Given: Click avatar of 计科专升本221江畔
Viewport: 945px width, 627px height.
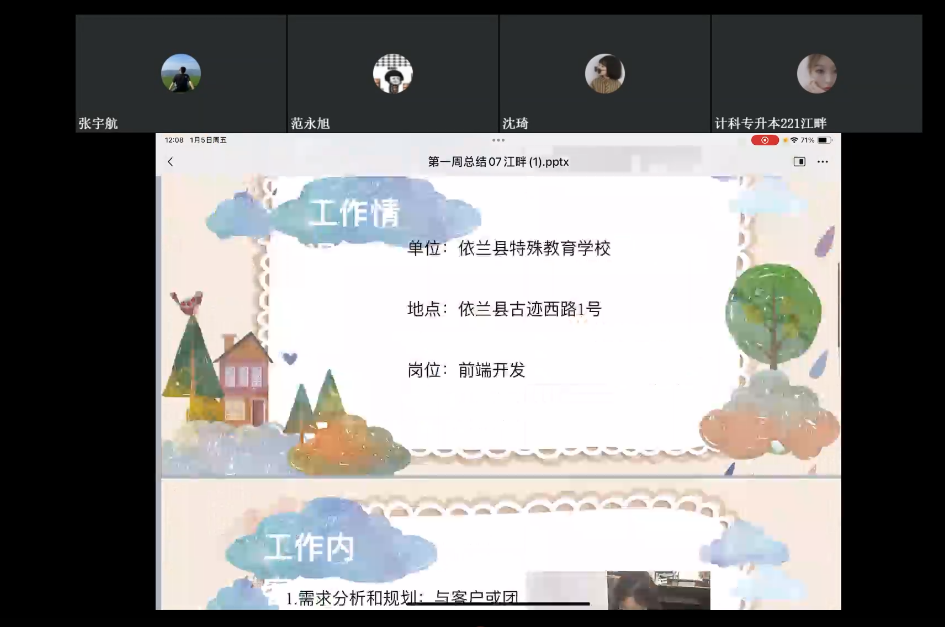Looking at the screenshot, I should pyautogui.click(x=816, y=73).
